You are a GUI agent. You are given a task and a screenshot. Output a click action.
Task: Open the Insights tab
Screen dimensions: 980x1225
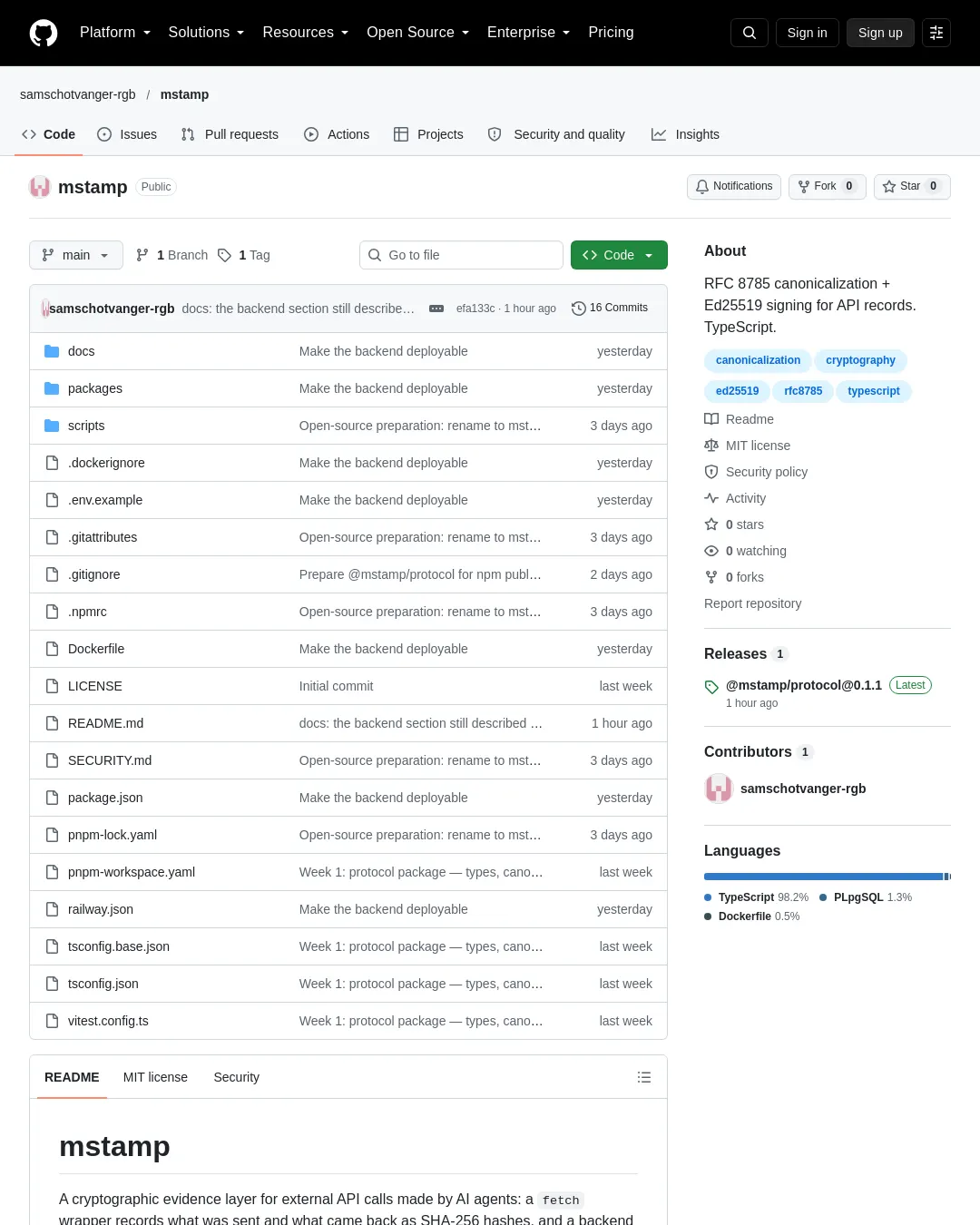[685, 134]
